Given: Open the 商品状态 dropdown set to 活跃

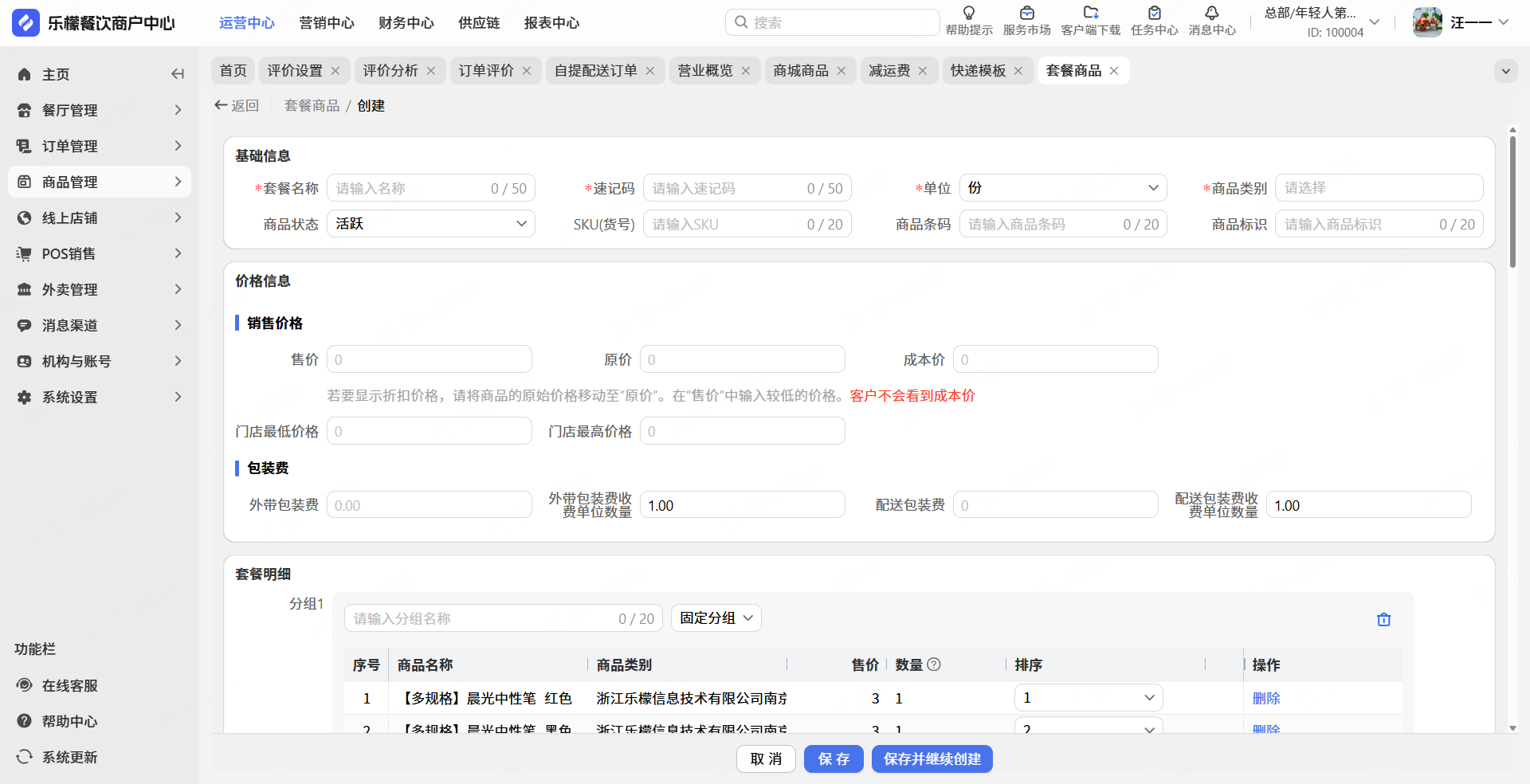Looking at the screenshot, I should click(430, 224).
